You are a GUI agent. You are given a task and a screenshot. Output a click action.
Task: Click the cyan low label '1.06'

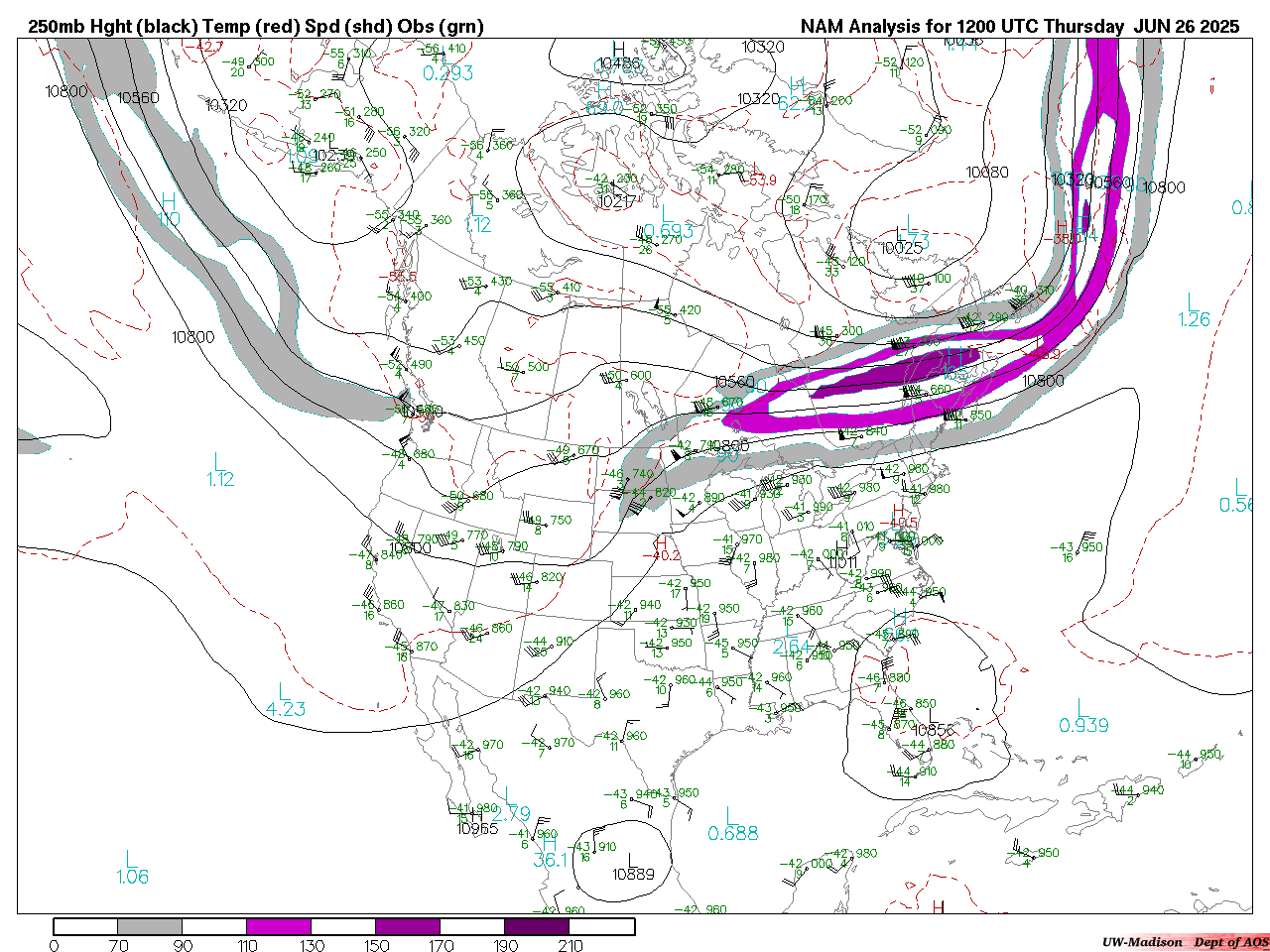coord(132,877)
